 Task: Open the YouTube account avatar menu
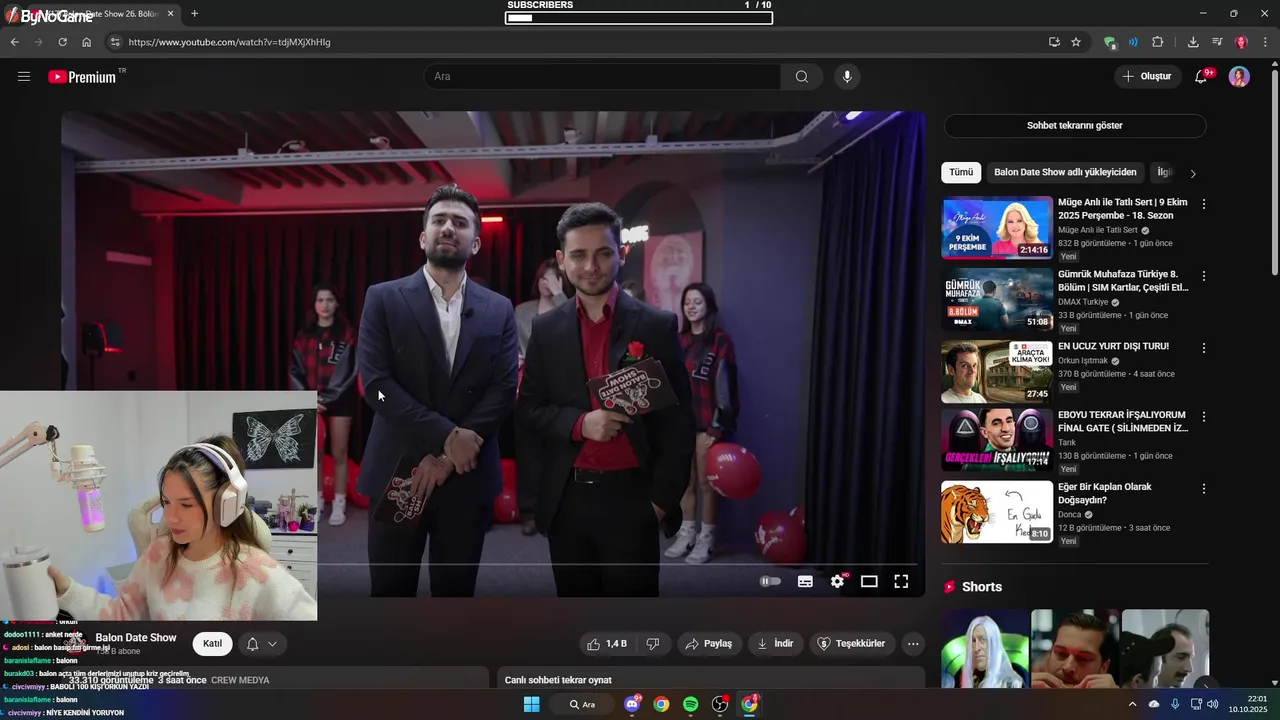(1239, 77)
